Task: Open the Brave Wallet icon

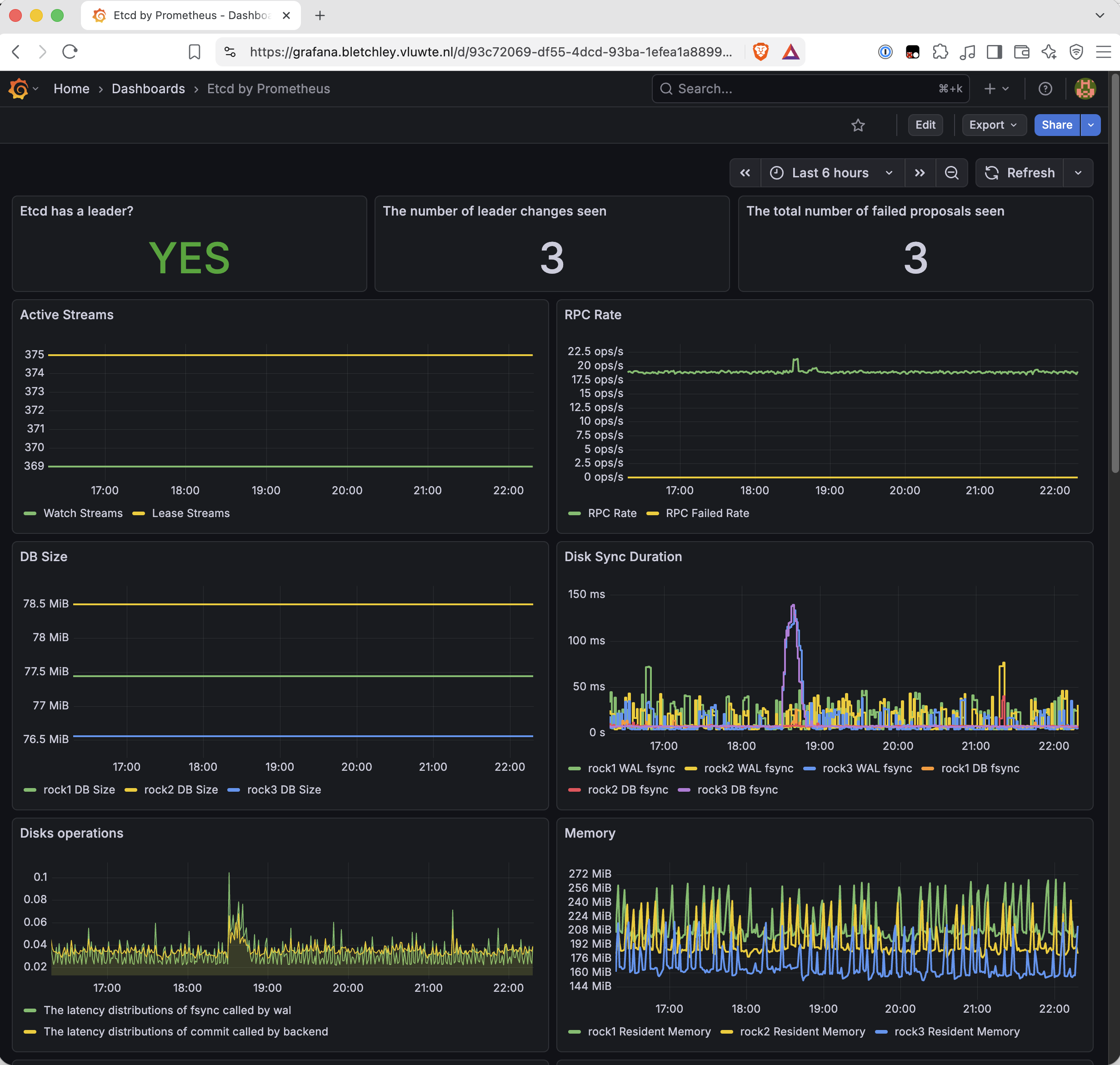Action: pos(1021,52)
